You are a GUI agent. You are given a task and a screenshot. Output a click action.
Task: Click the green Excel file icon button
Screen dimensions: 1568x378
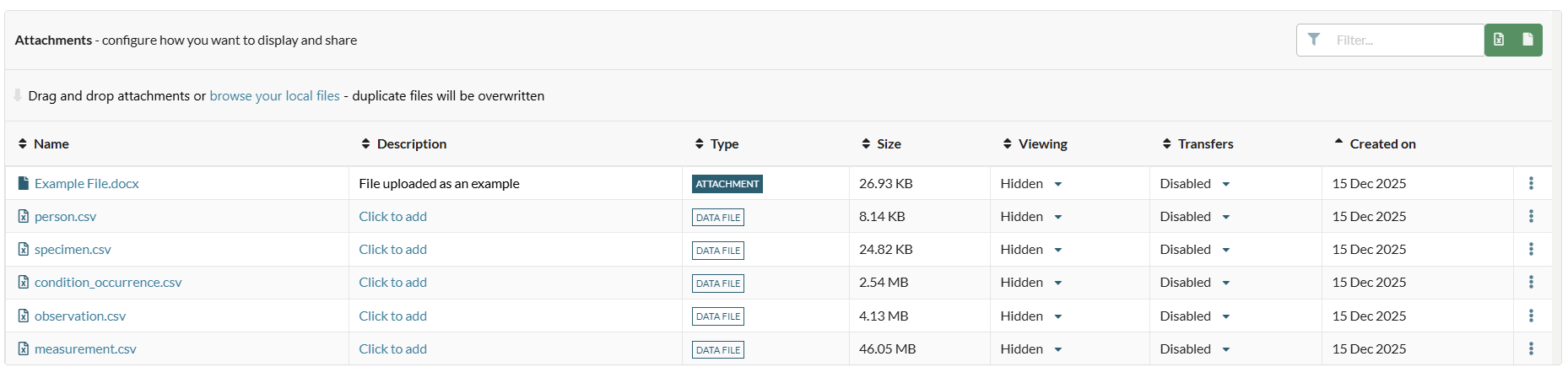1499,40
